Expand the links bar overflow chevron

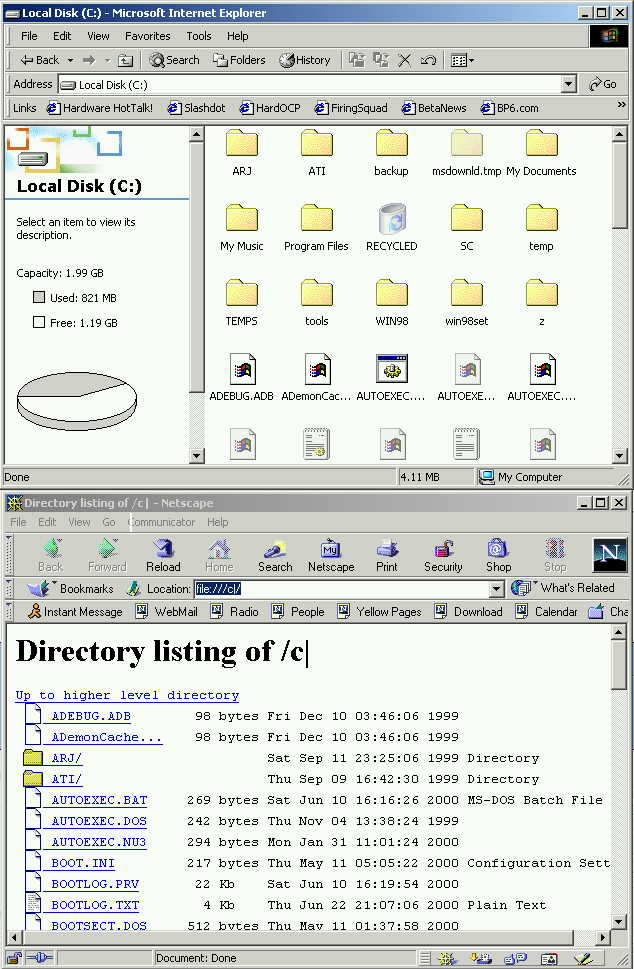[x=621, y=105]
